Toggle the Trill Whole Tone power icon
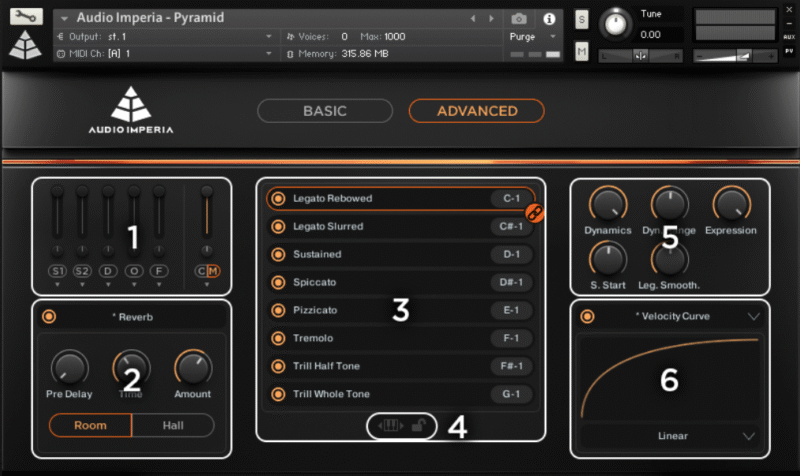This screenshot has height=476, width=800. click(278, 394)
